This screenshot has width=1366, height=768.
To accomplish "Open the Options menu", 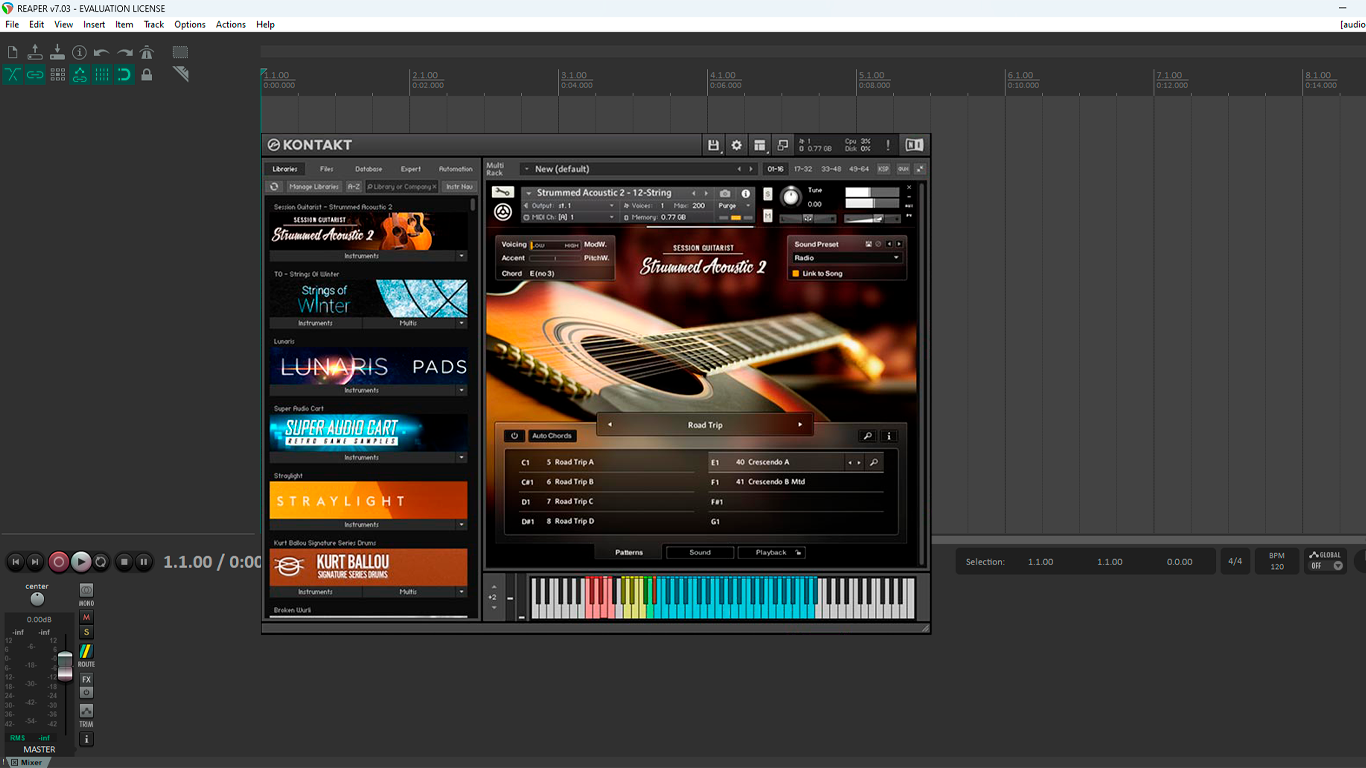I will 190,24.
